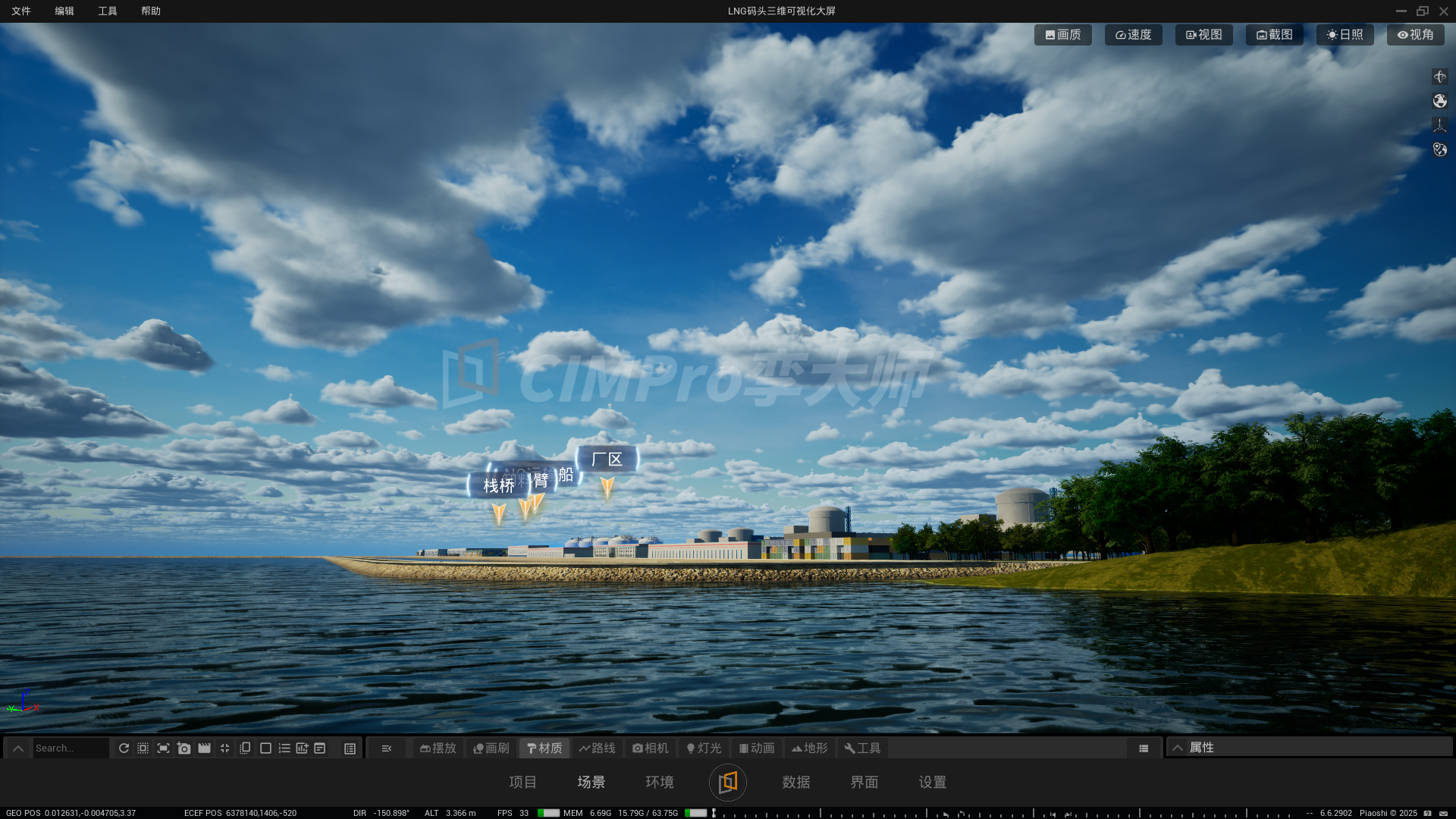Open the 速度 speed dropdown
The height and width of the screenshot is (819, 1456).
point(1134,35)
